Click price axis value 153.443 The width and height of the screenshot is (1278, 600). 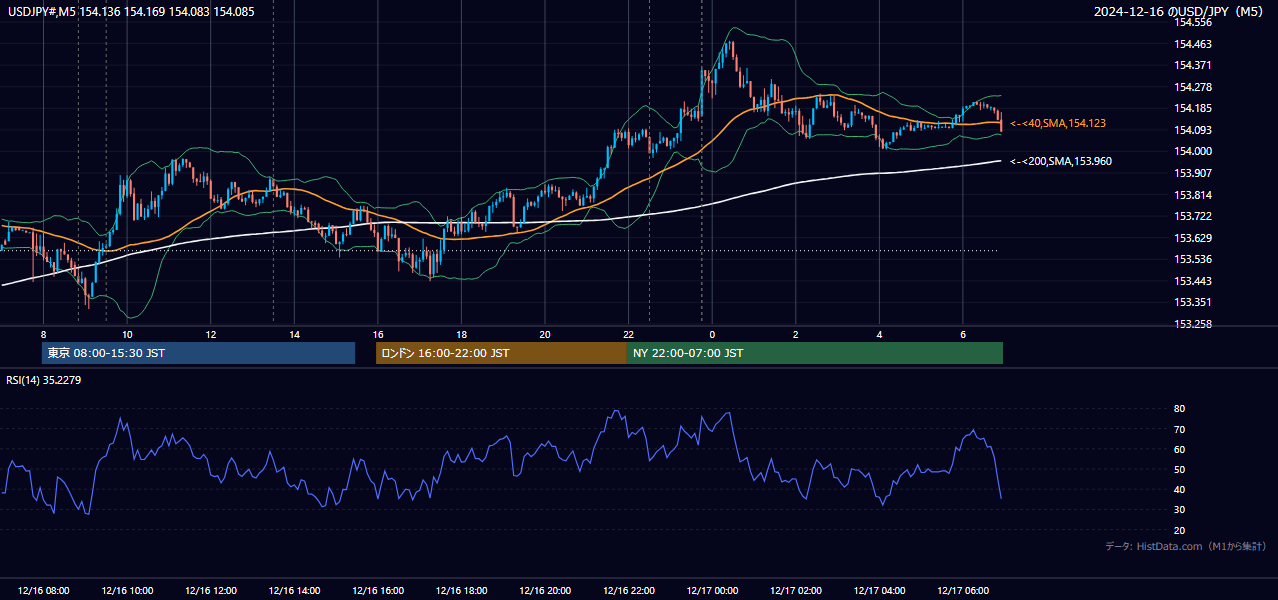pyautogui.click(x=1194, y=281)
